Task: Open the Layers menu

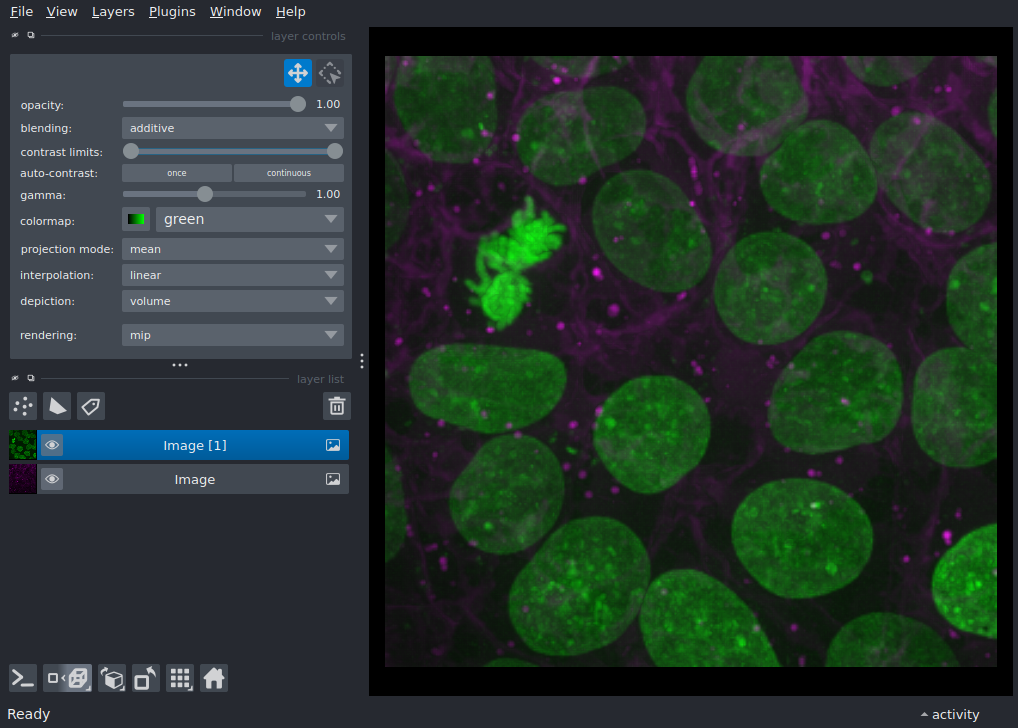Action: (113, 12)
